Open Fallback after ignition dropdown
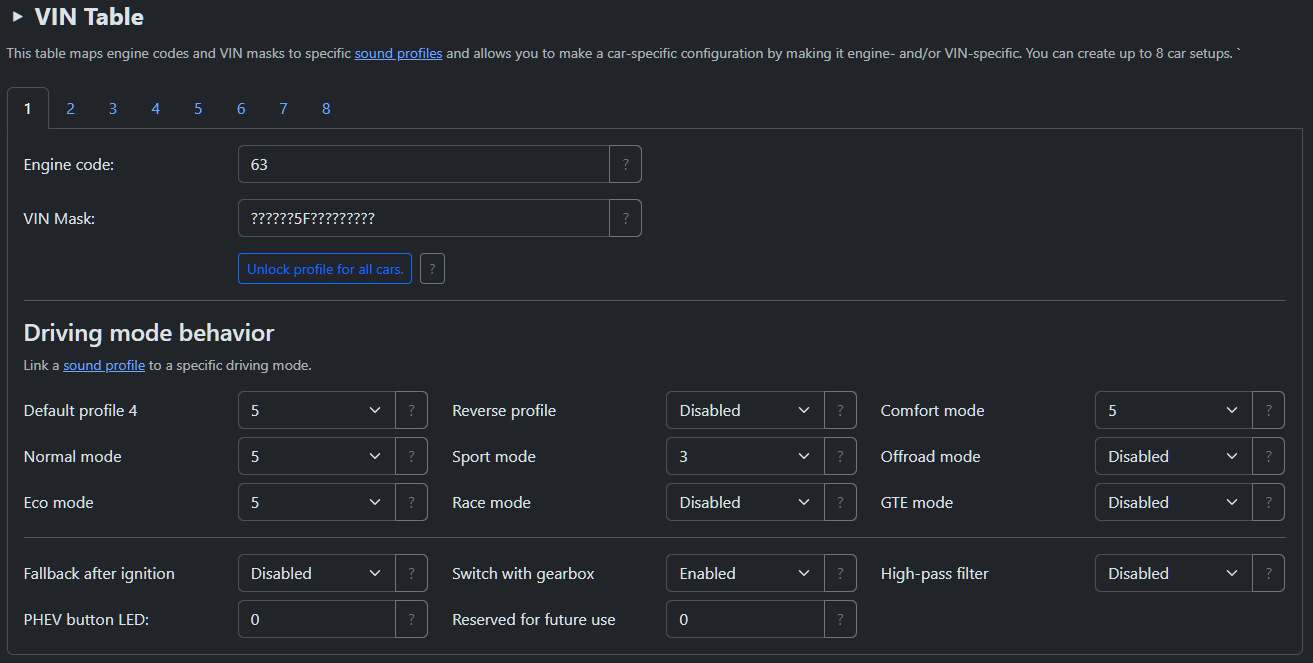 click(x=317, y=573)
